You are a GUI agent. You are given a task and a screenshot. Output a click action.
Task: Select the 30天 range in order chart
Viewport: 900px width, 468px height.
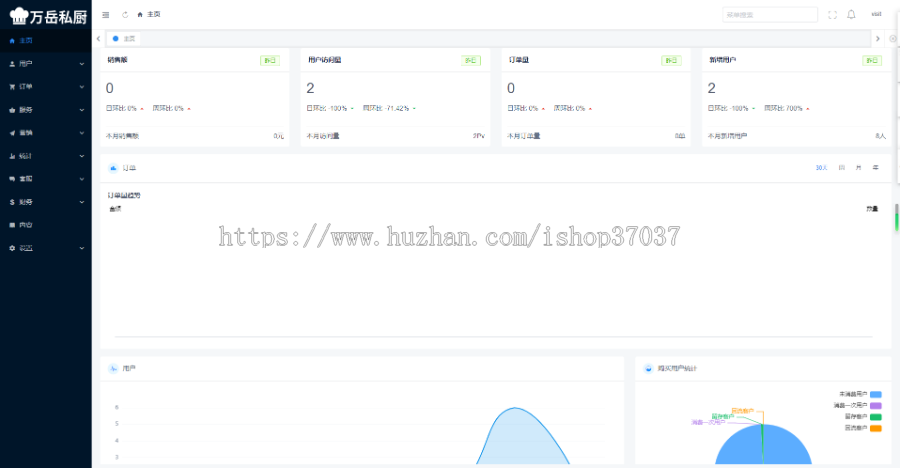821,168
